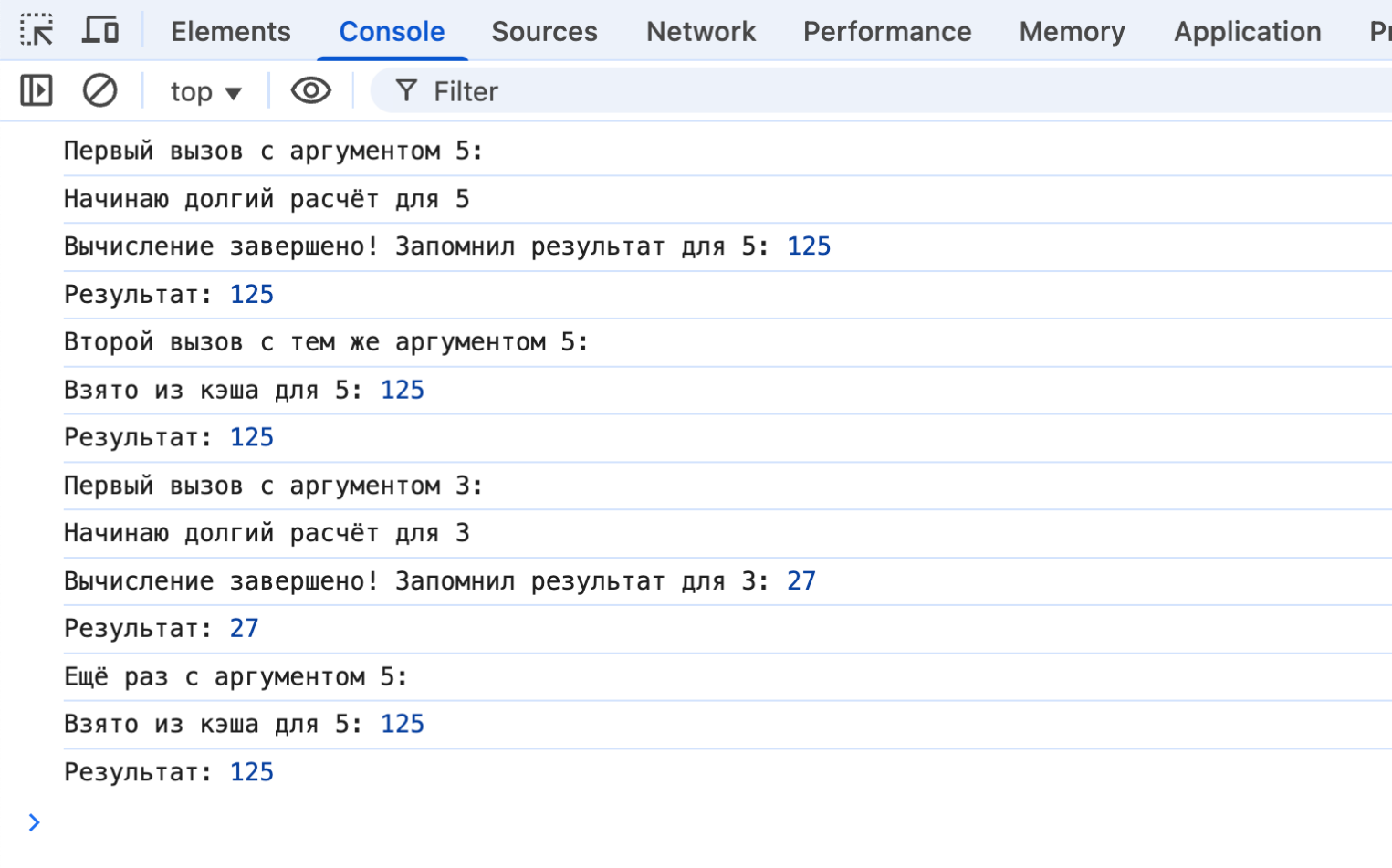Image resolution: width=1392 pixels, height=868 pixels.
Task: Select the "Второй вызов с тем же аргументом 5:" line
Action: [326, 343]
